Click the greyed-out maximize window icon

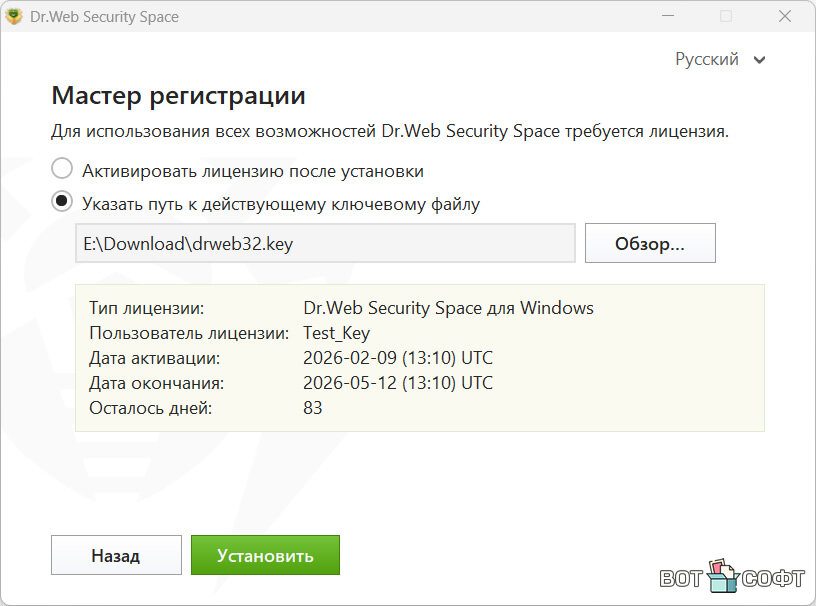(726, 16)
